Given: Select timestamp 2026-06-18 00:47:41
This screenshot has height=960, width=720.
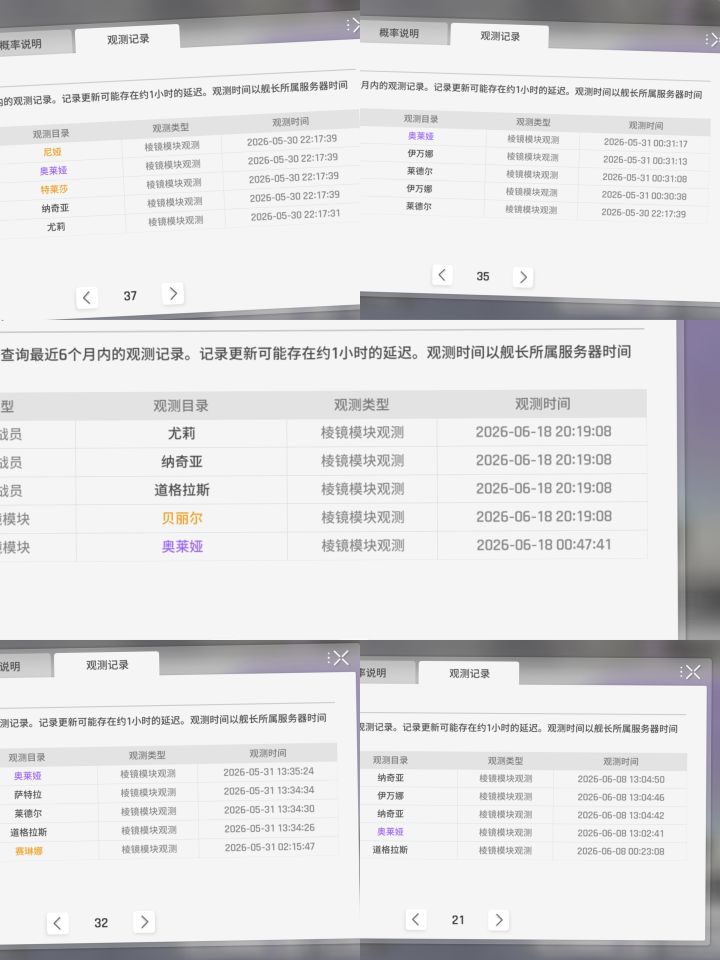Looking at the screenshot, I should 544,544.
